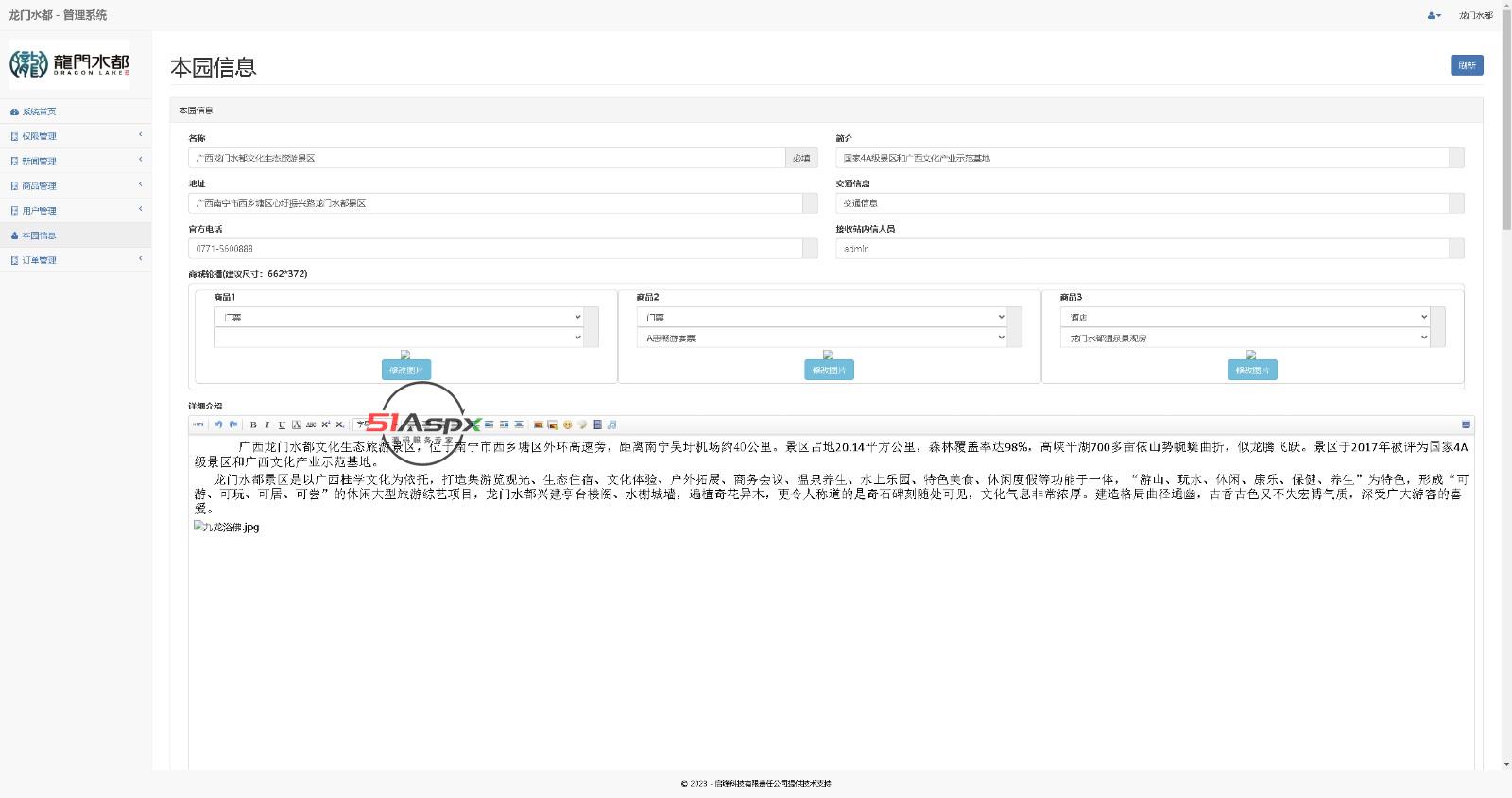Click the user account icon in the top bar

click(x=1434, y=15)
